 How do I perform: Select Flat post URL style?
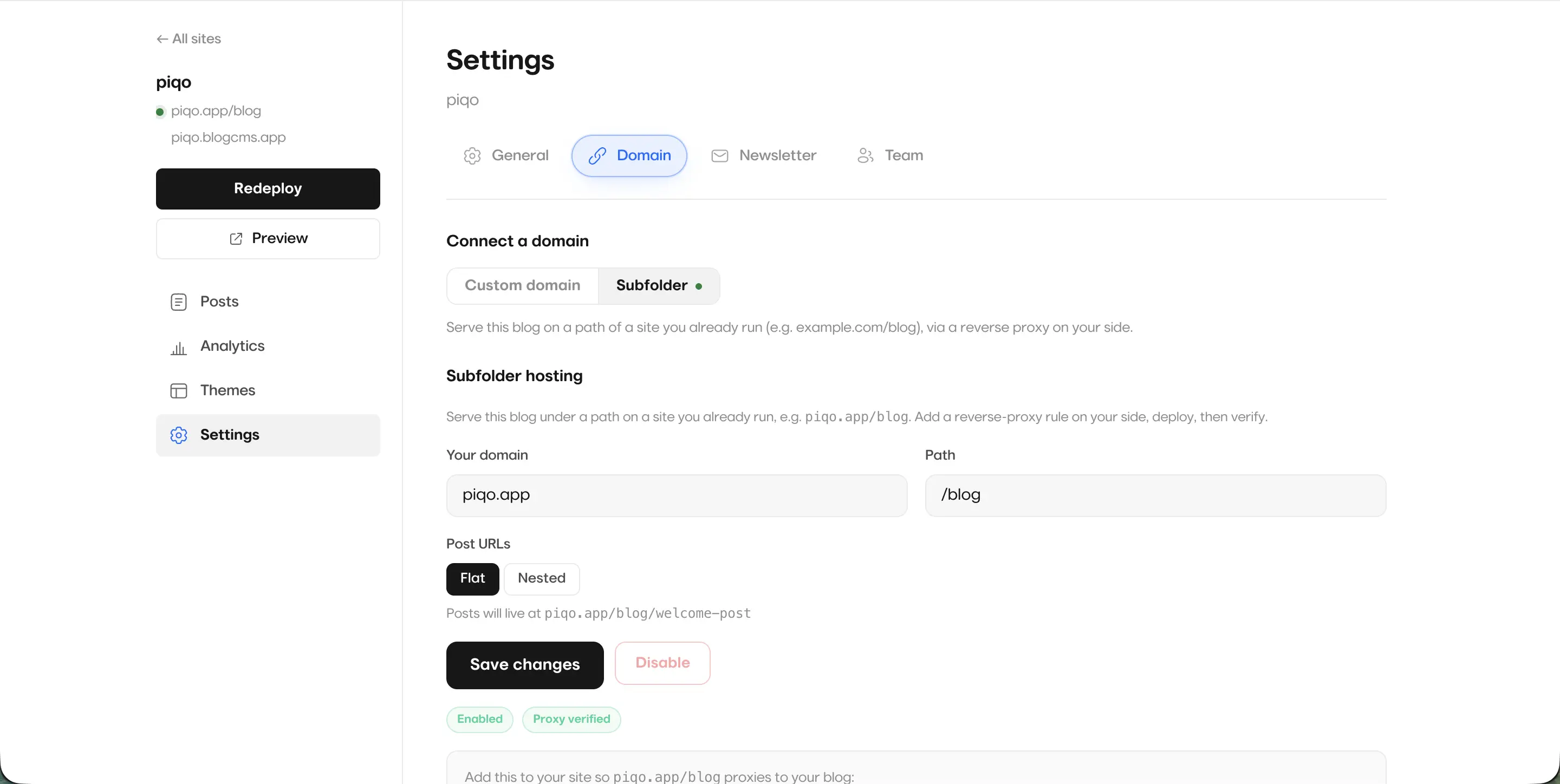click(x=472, y=579)
